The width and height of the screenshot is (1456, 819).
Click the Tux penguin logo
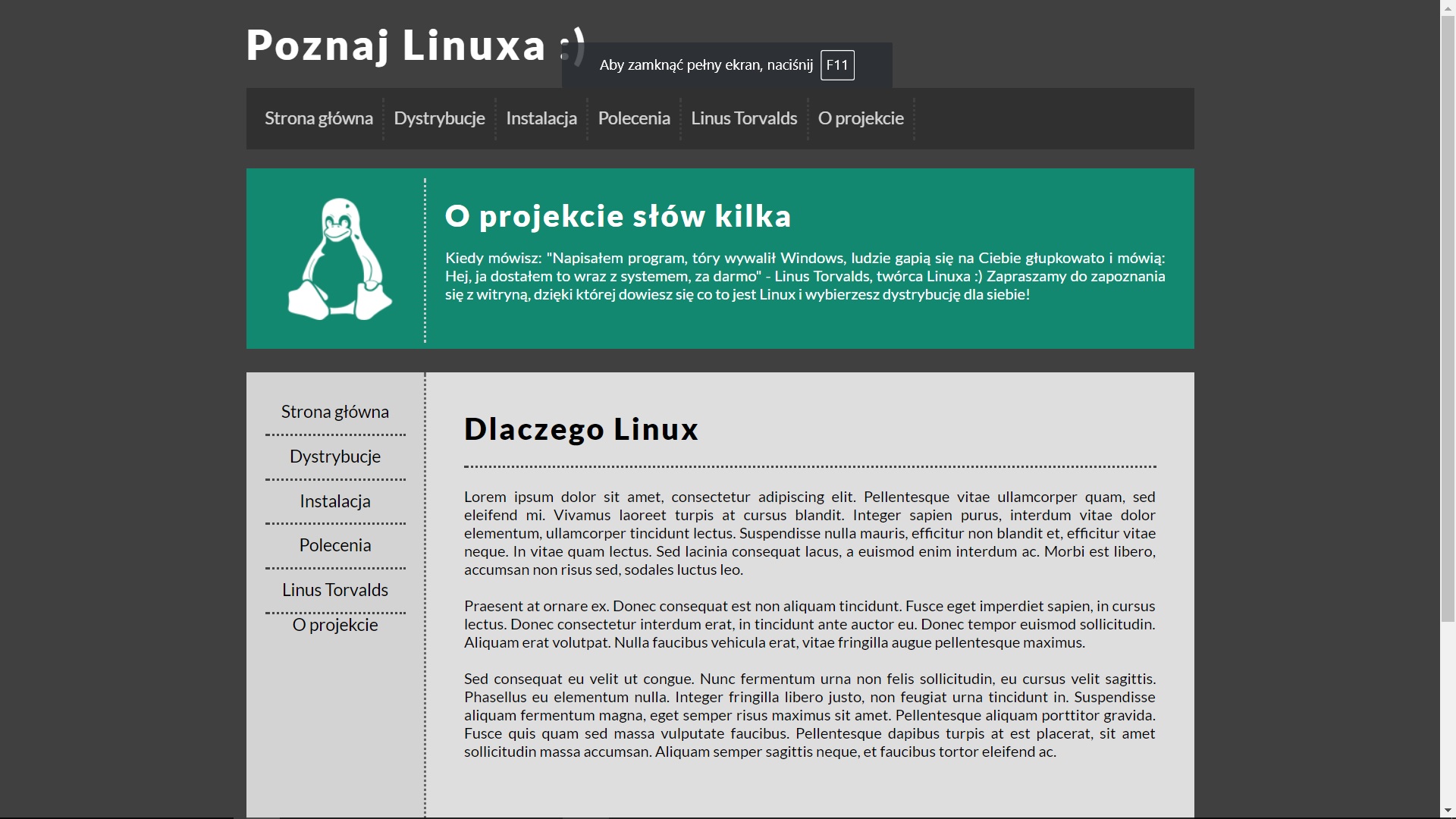click(x=340, y=259)
